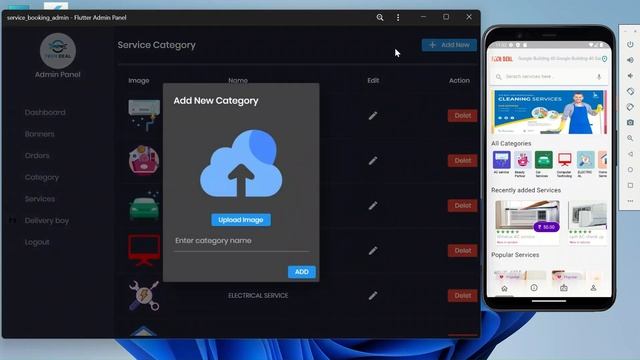Take an emulator screenshot with camera icon
This screenshot has height=360, width=640.
pos(630,122)
